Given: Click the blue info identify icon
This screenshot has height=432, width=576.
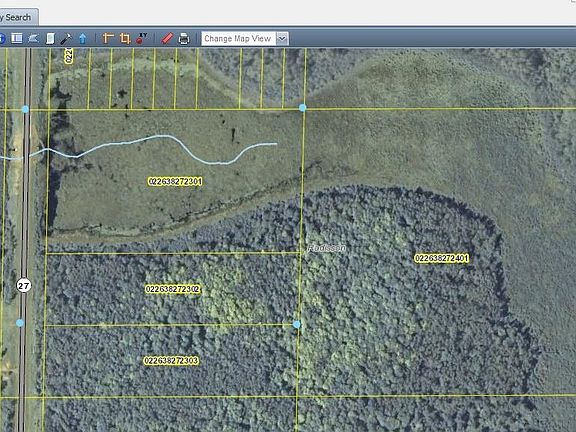Looking at the screenshot, I should 2,38.
